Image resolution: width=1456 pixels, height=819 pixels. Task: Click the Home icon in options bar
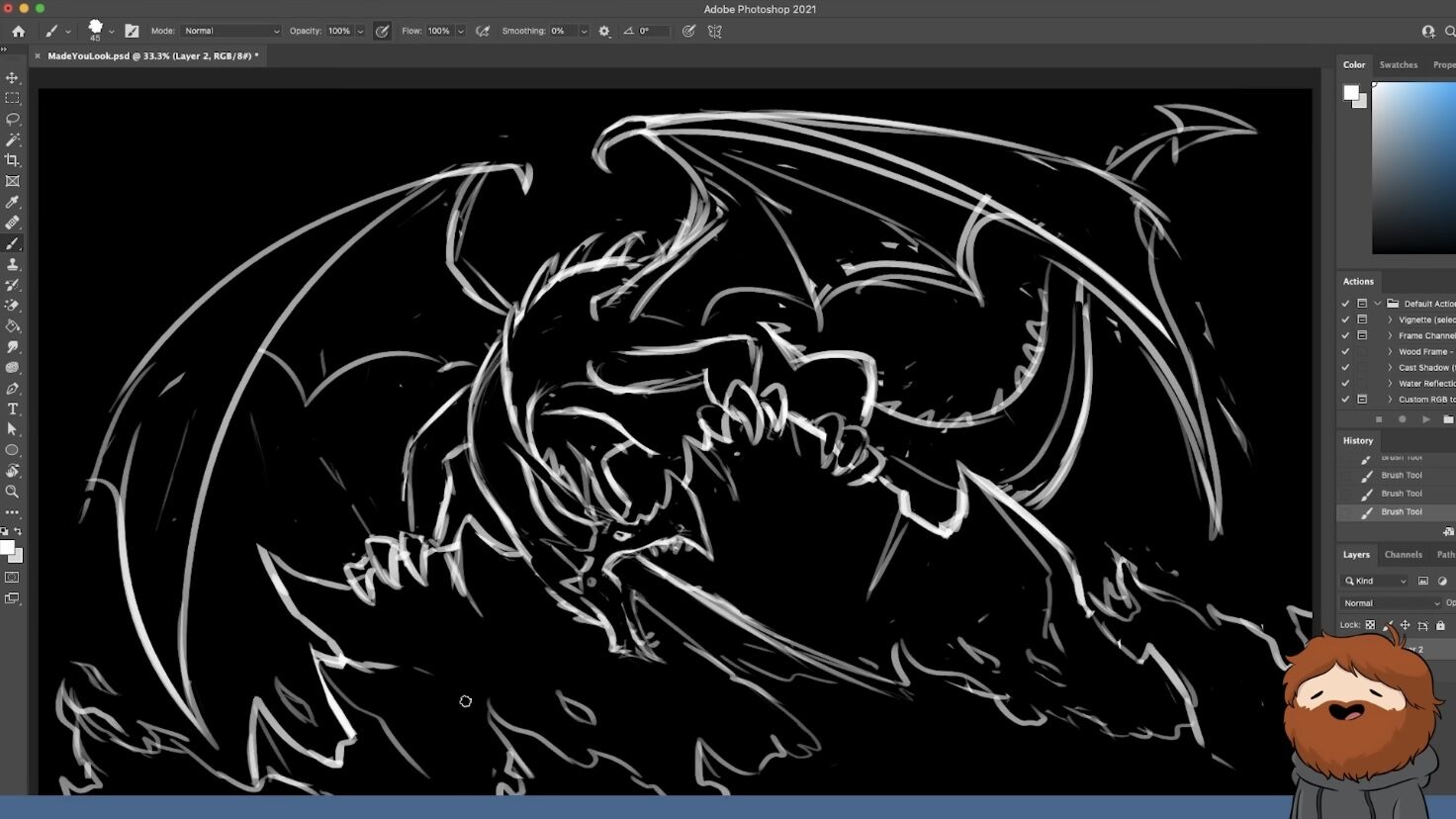click(18, 32)
